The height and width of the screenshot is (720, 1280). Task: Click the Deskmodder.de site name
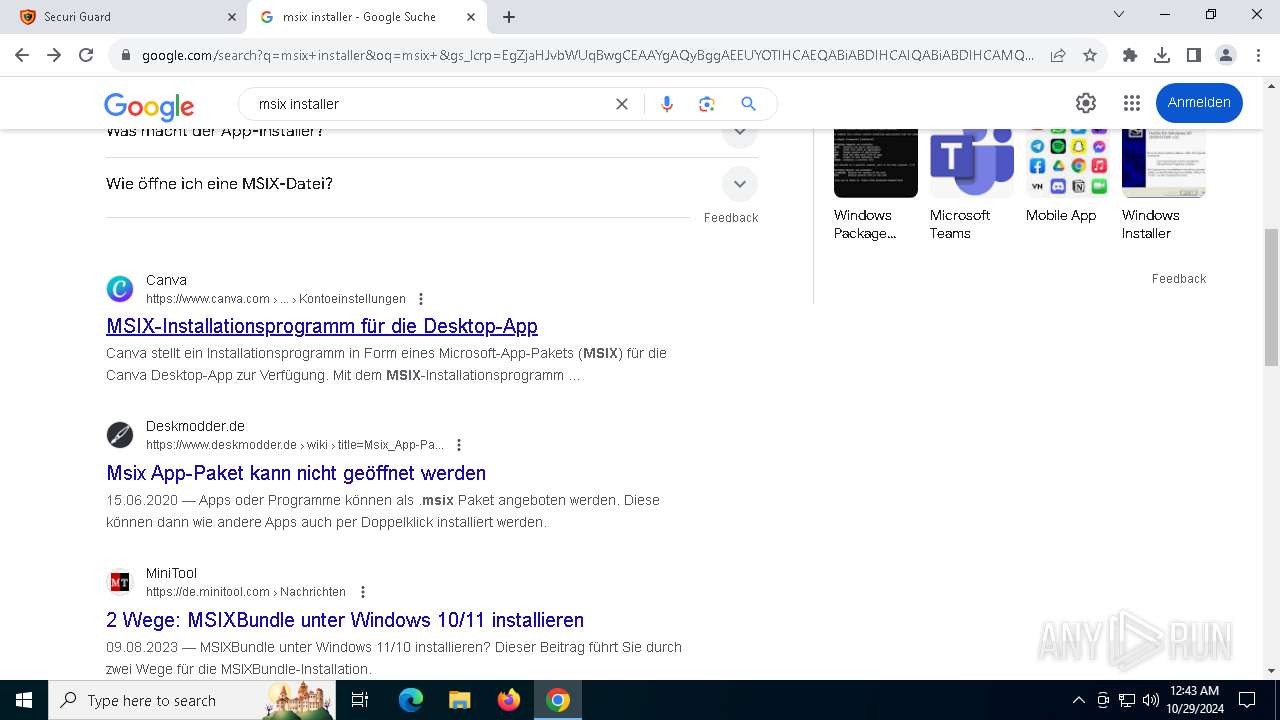point(195,426)
